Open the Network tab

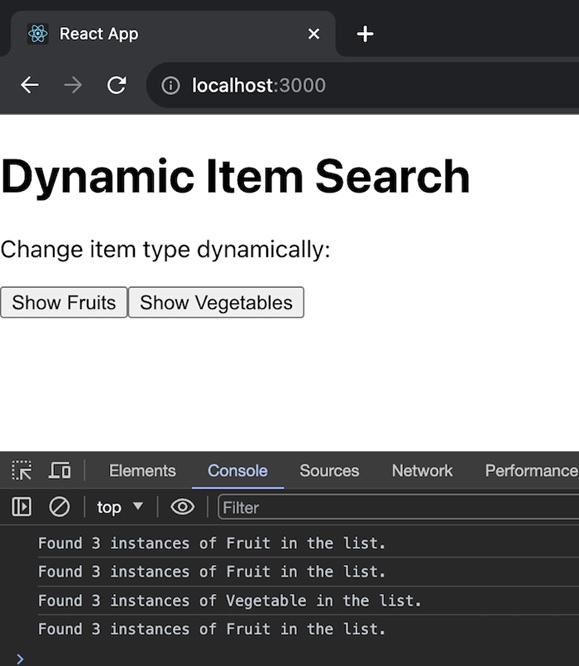(x=422, y=471)
